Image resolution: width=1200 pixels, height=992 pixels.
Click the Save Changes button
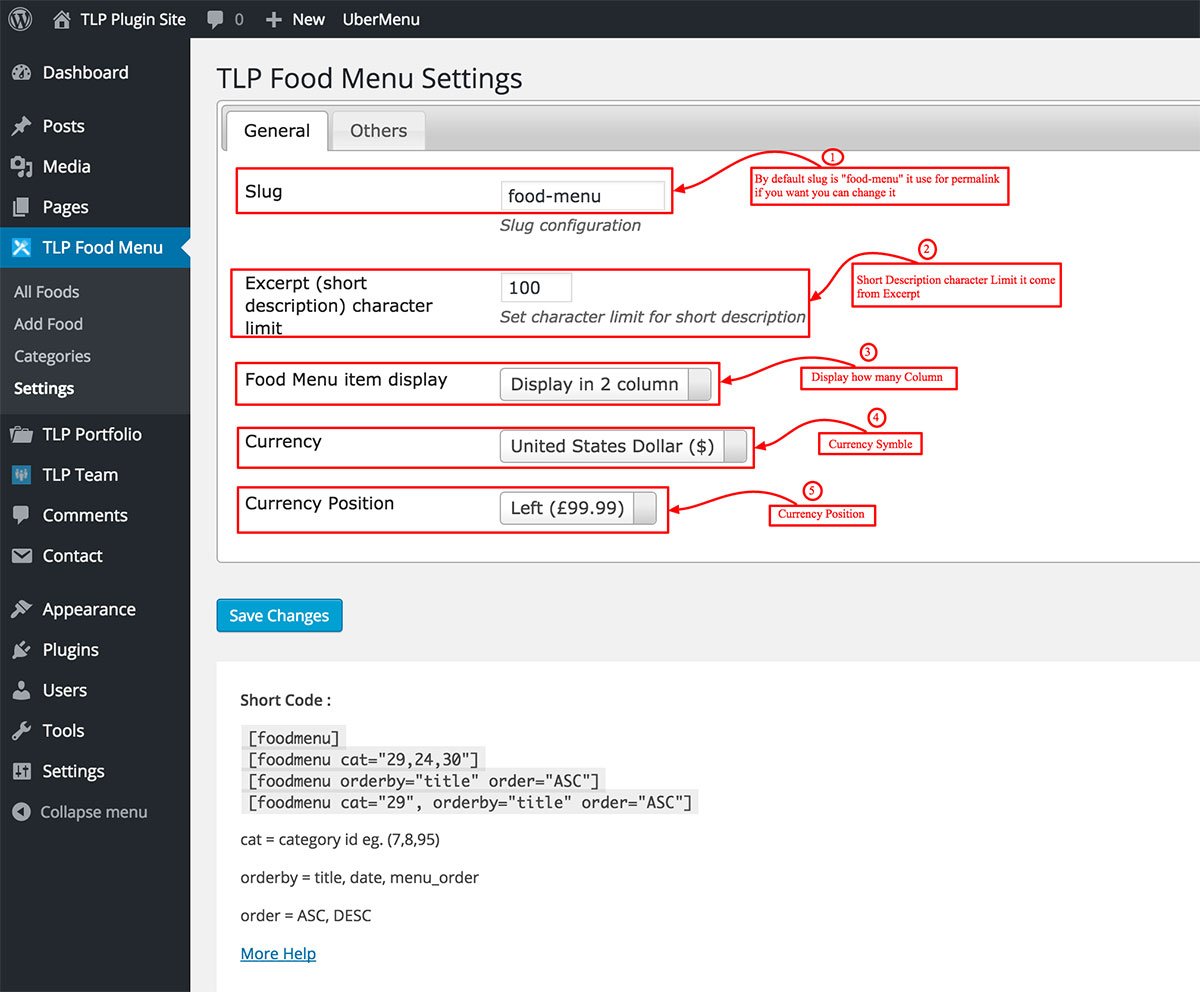click(279, 616)
